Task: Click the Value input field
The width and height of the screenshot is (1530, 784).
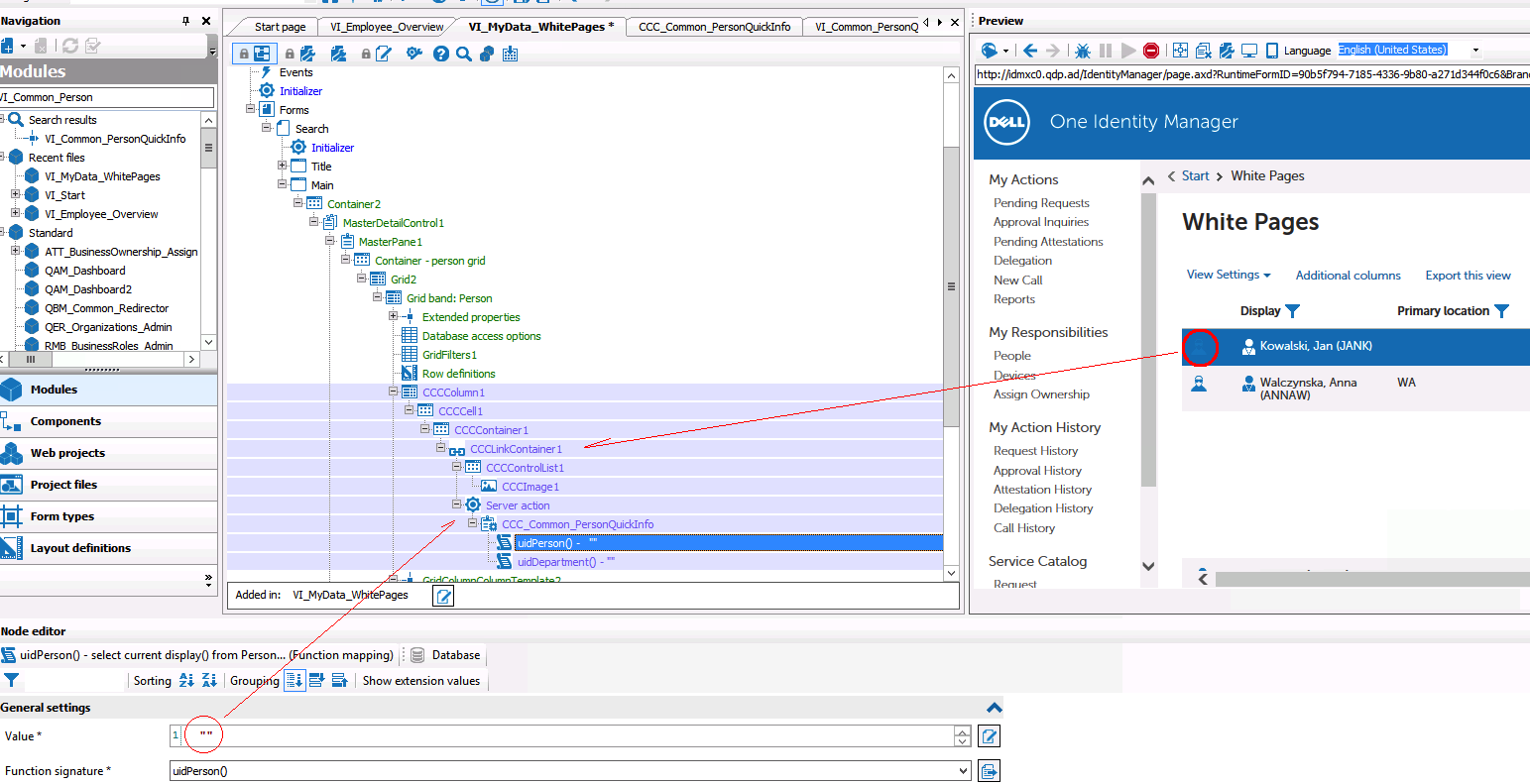Action: click(x=568, y=735)
